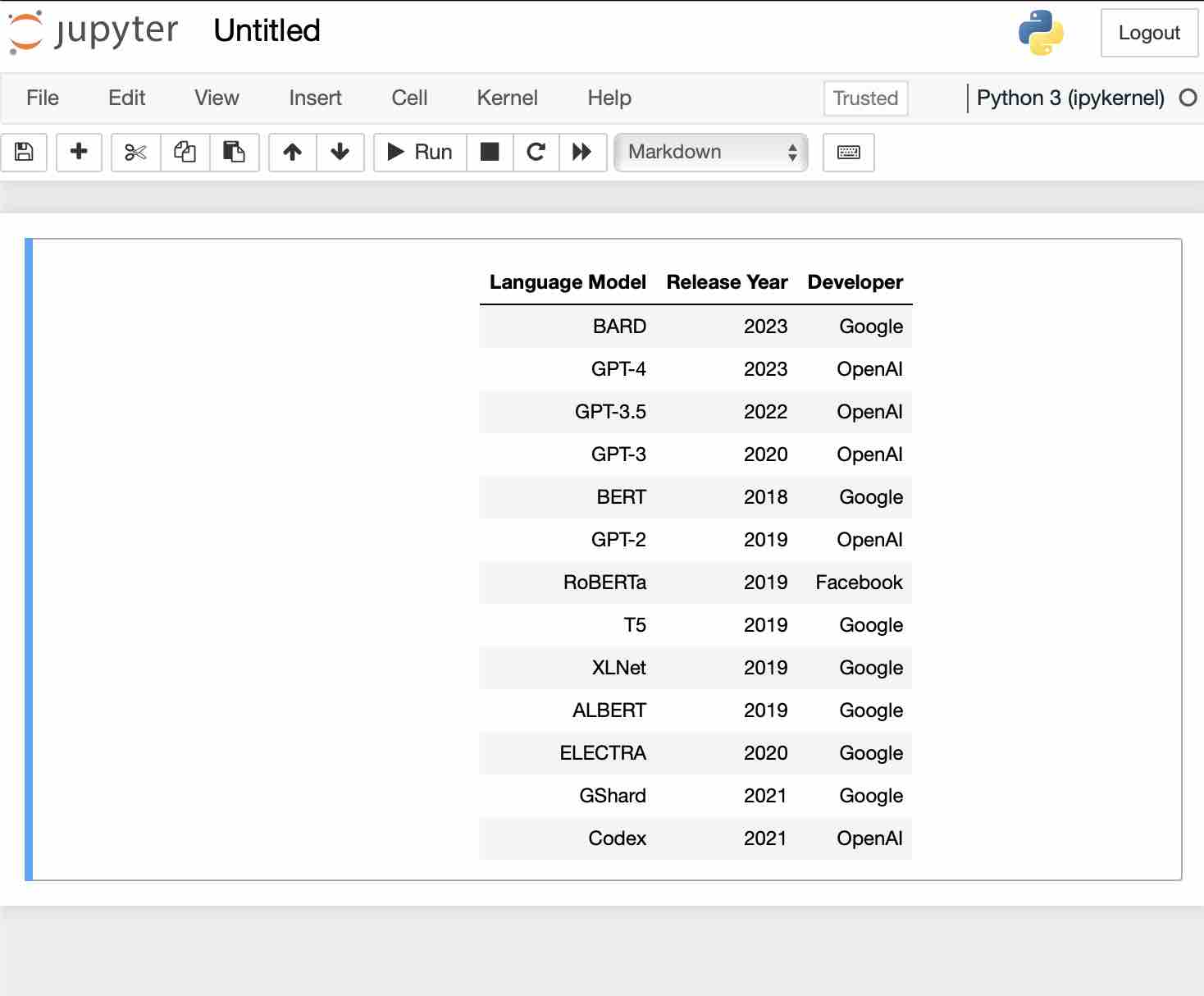Click the blue cell selection bar

[27, 558]
